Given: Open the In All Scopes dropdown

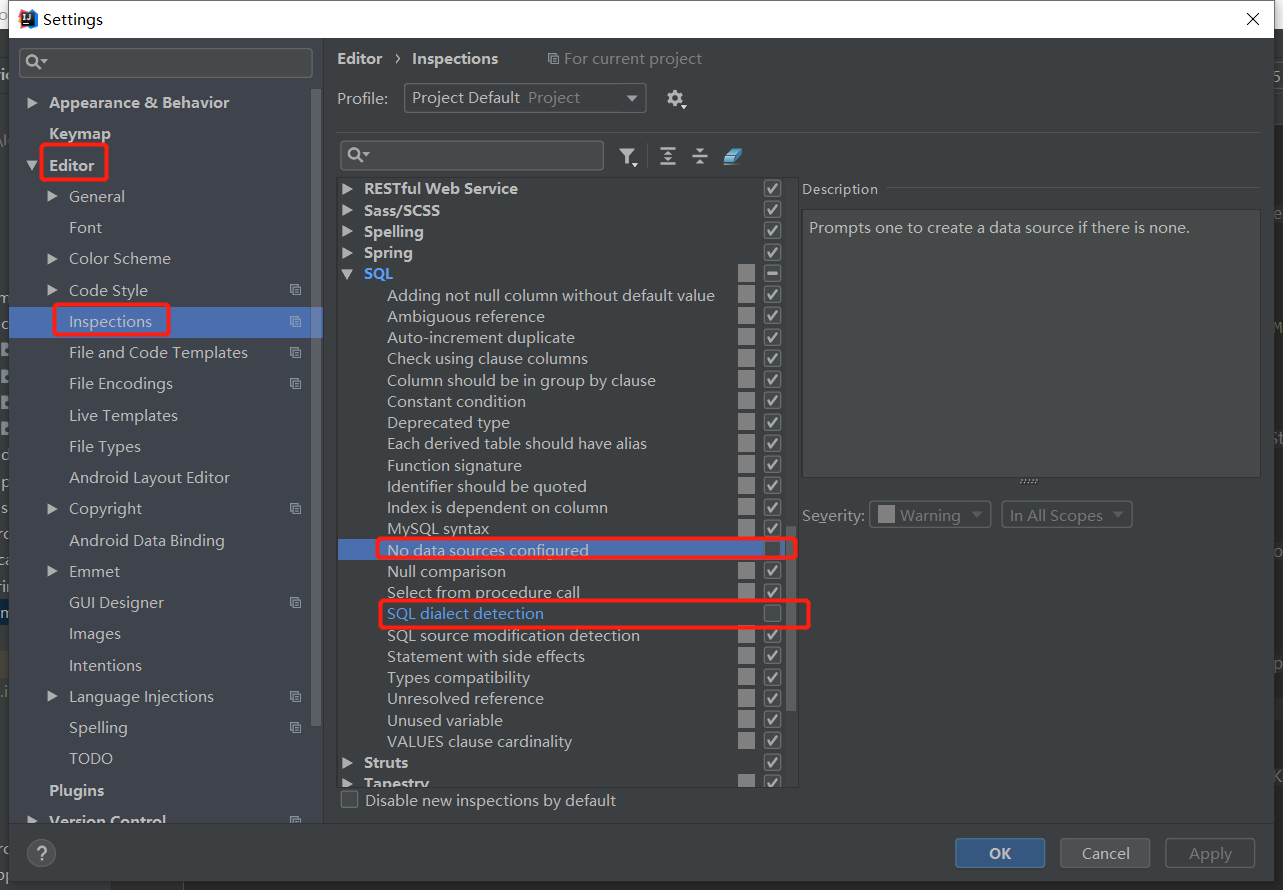Looking at the screenshot, I should tap(1067, 515).
